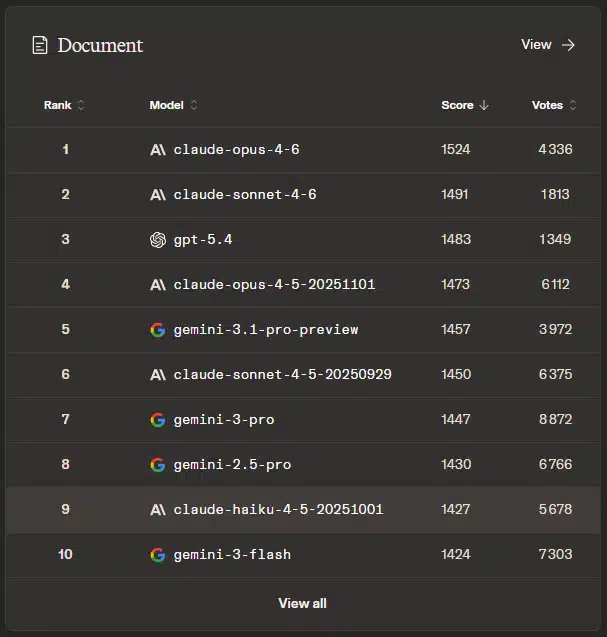Click the View all button
The image size is (607, 637).
point(302,603)
